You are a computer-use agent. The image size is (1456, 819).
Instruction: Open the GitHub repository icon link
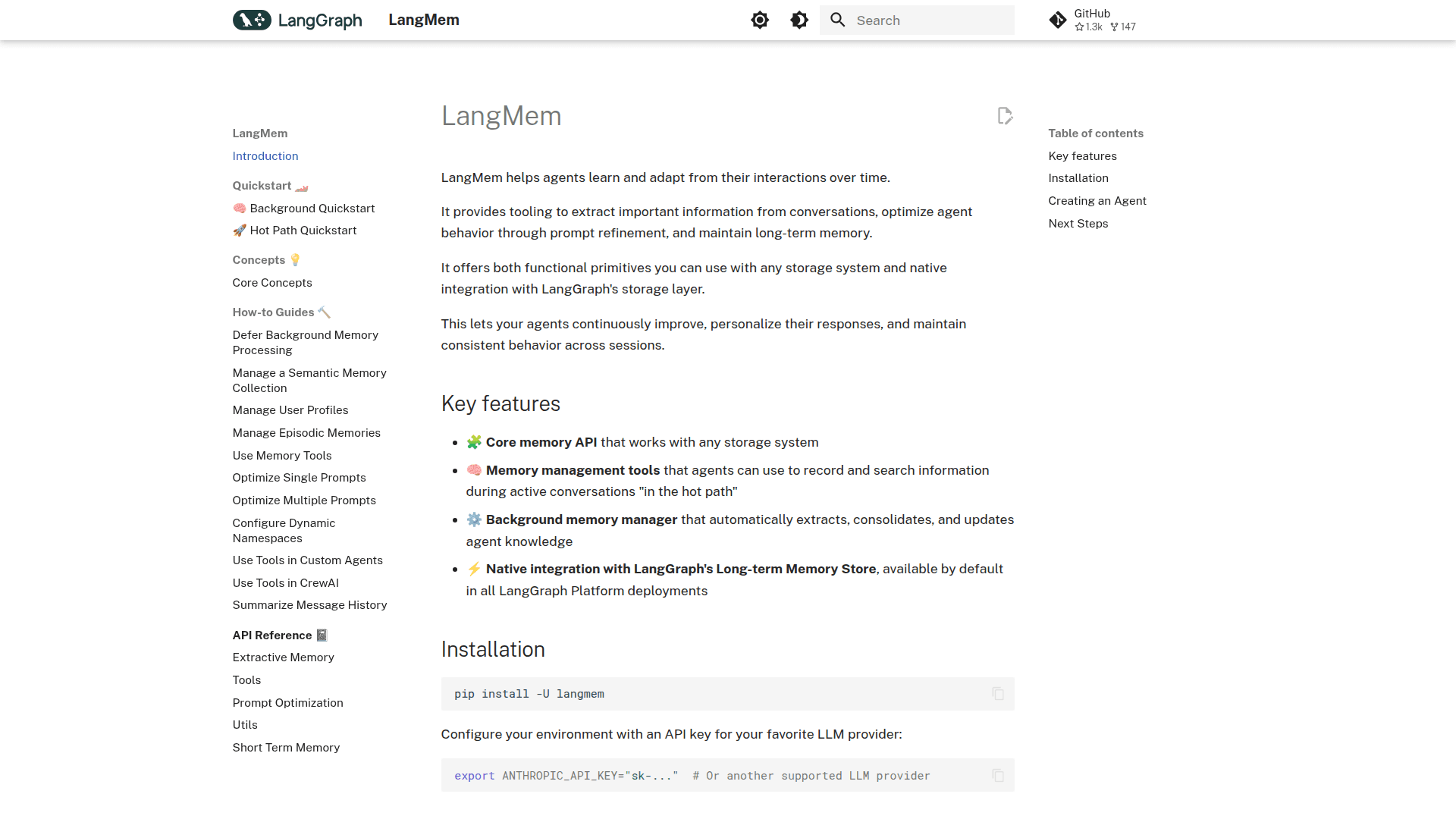tap(1058, 20)
